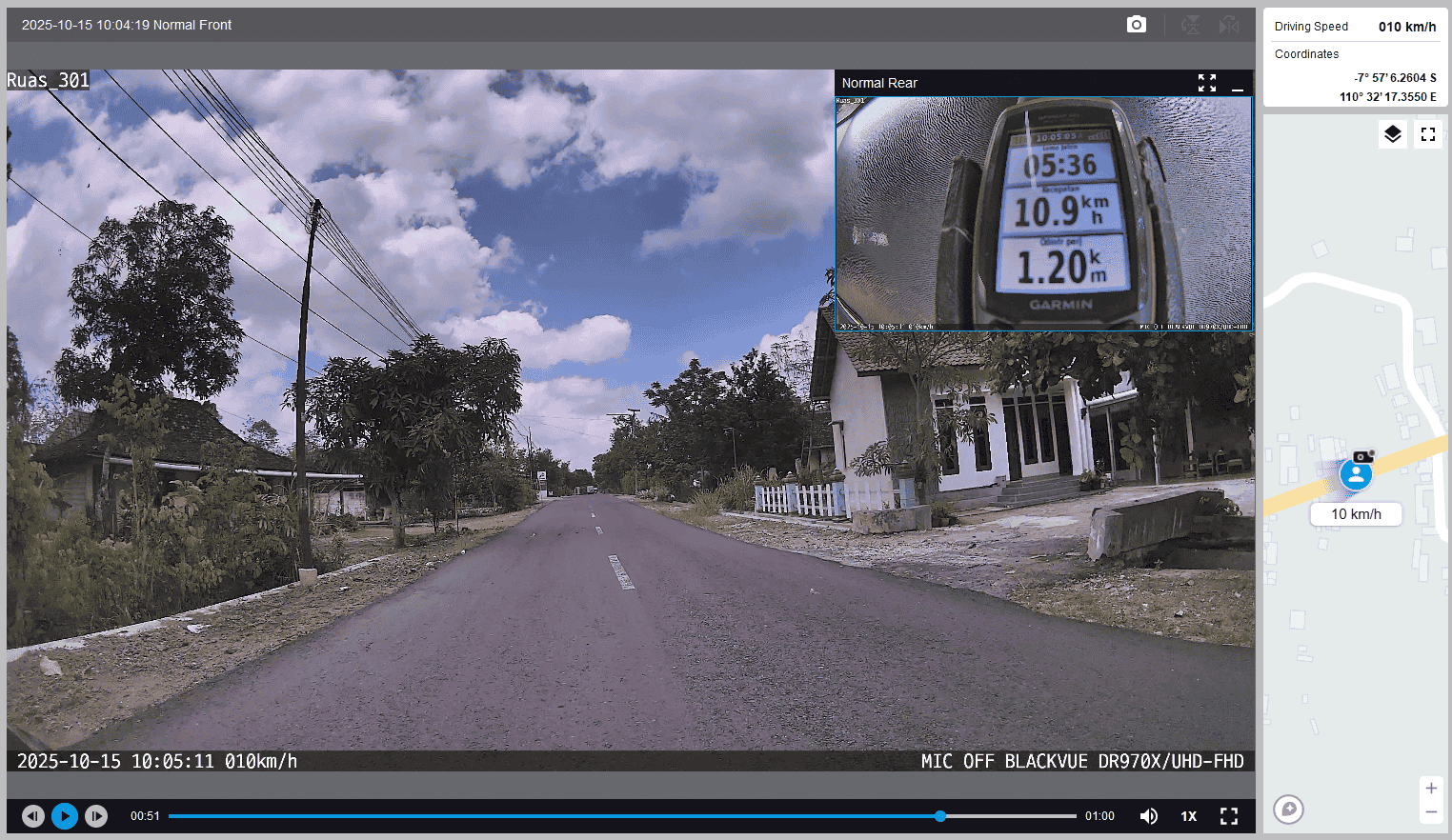The image size is (1452, 840).
Task: Step forward one frame
Action: click(x=96, y=816)
